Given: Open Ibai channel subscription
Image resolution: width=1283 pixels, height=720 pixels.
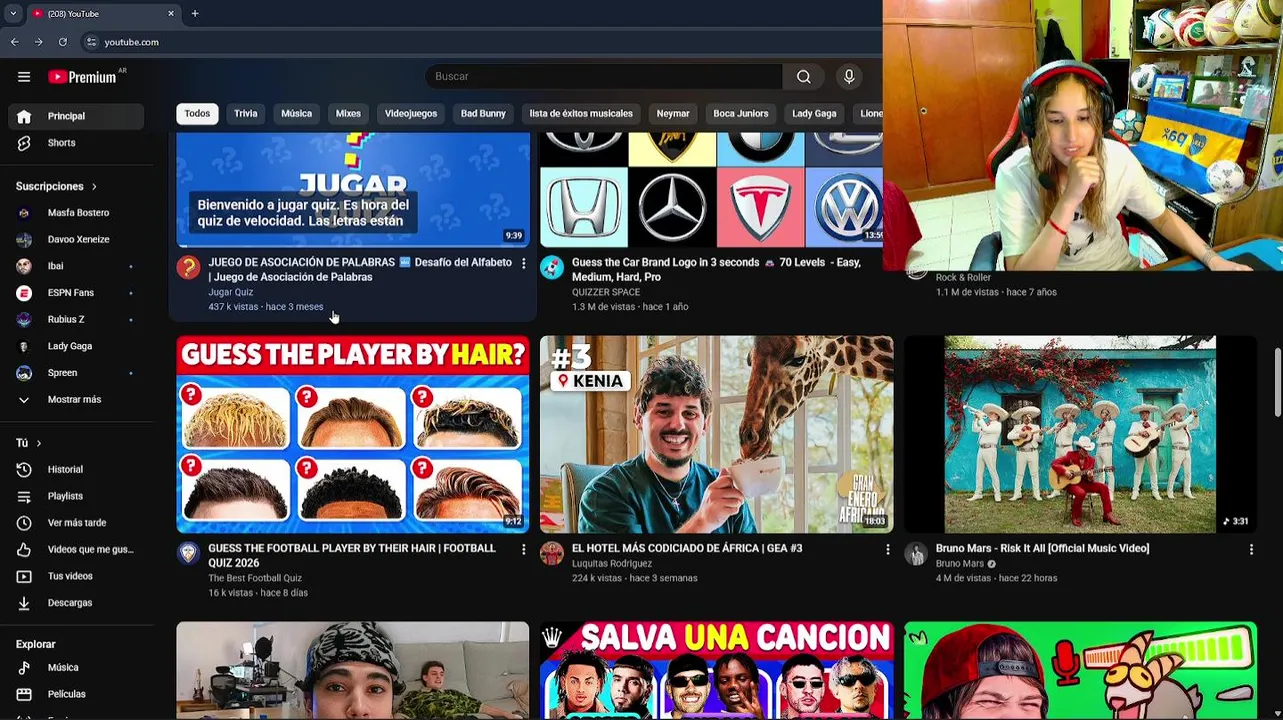Looking at the screenshot, I should pyautogui.click(x=76, y=266).
